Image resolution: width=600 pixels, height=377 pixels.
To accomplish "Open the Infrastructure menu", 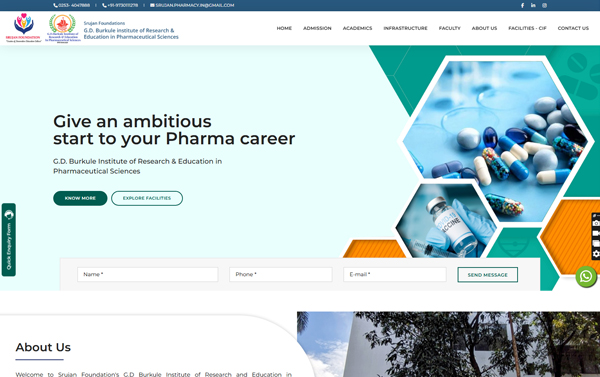I will (x=405, y=28).
